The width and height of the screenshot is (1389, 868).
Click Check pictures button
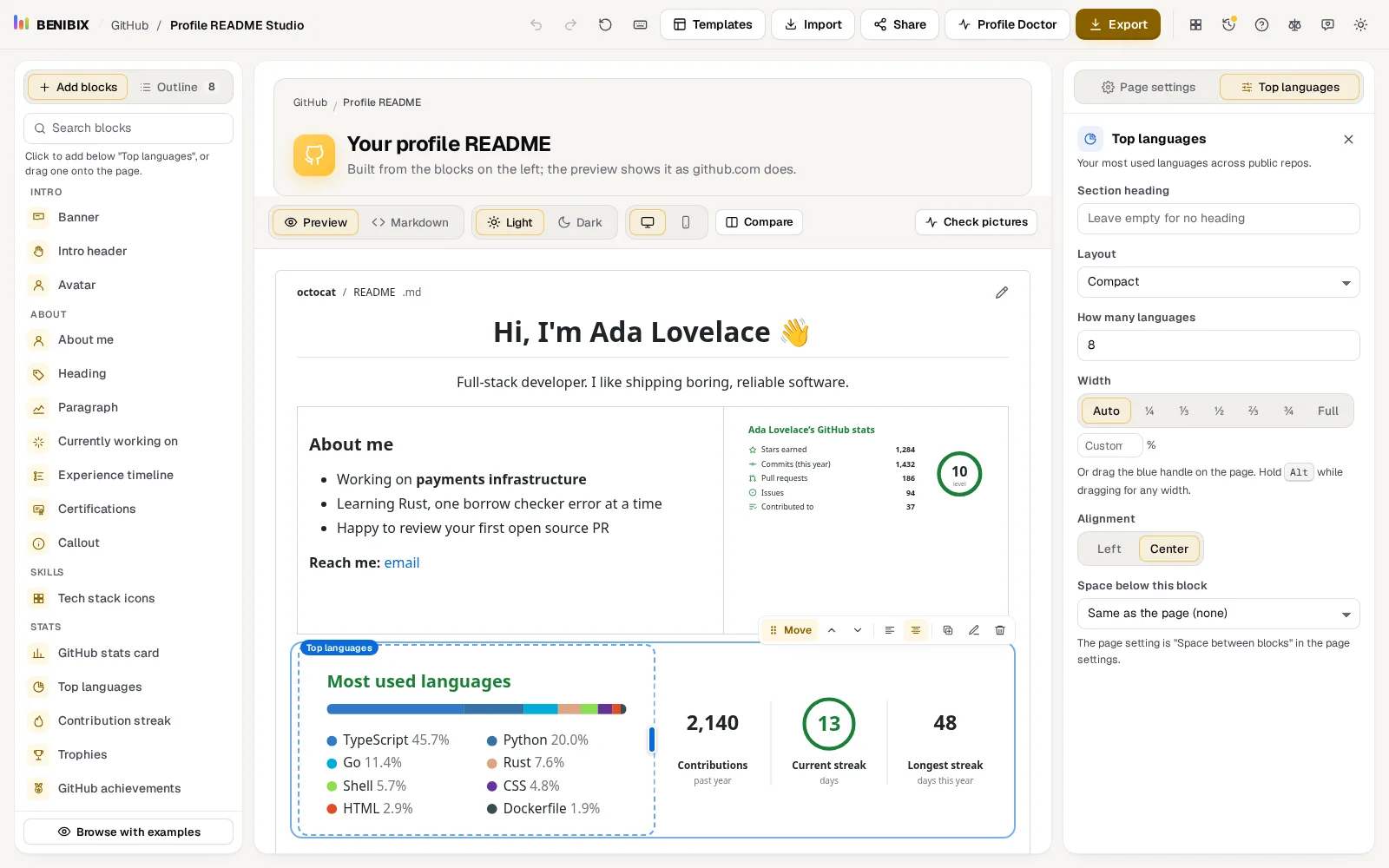pos(976,222)
